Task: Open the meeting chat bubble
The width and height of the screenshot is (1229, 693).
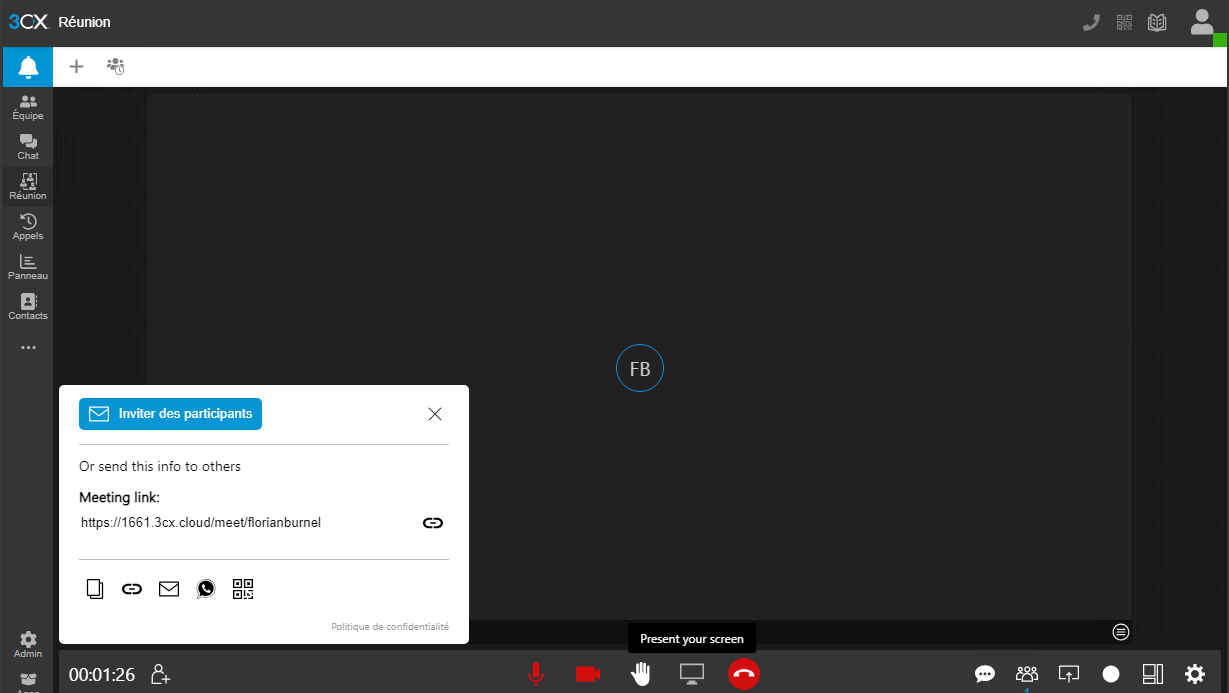Action: [985, 674]
